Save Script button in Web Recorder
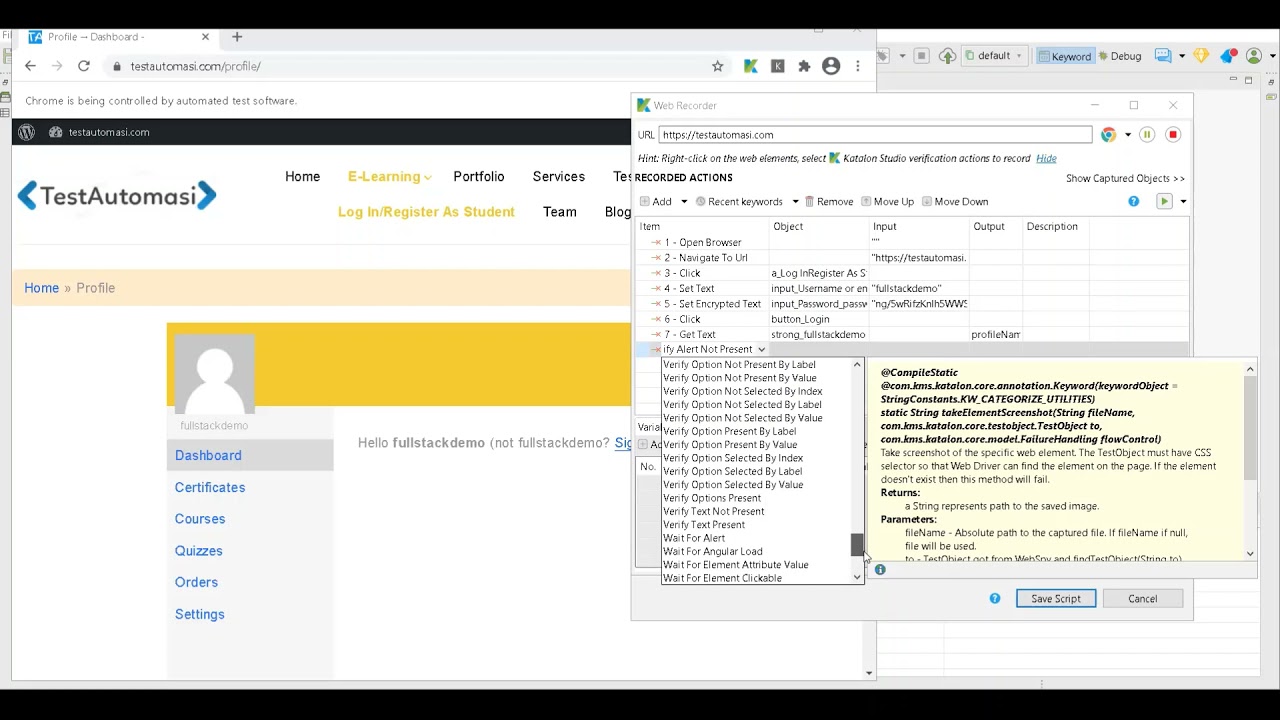 [1056, 598]
